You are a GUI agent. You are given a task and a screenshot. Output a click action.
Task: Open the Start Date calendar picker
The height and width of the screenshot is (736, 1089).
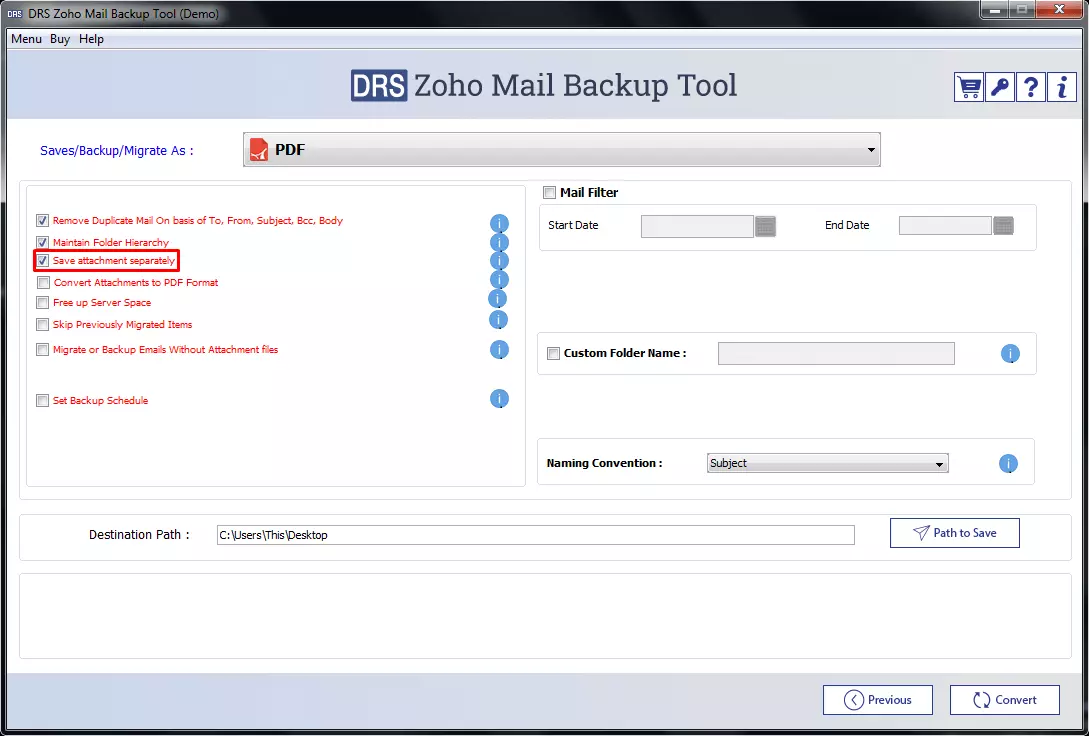point(765,226)
